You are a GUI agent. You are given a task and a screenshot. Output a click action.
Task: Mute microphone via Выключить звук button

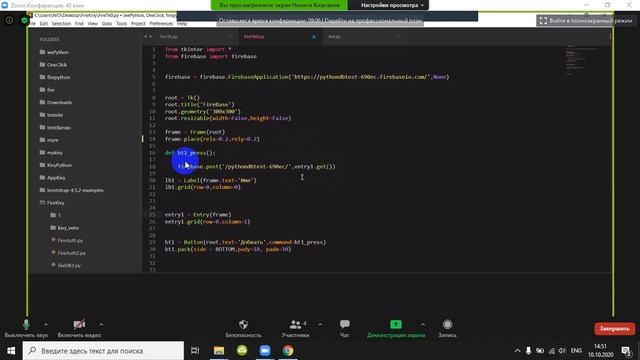coord(26,329)
